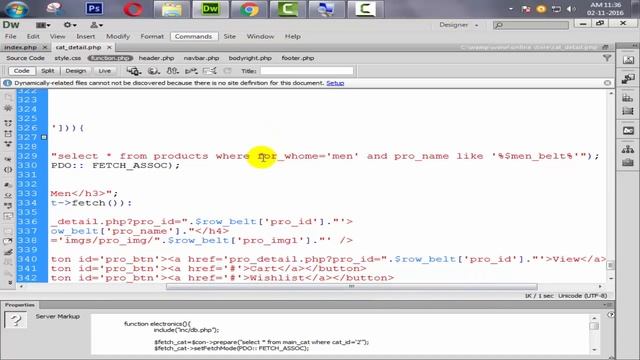Open the Window menu

tap(260, 36)
